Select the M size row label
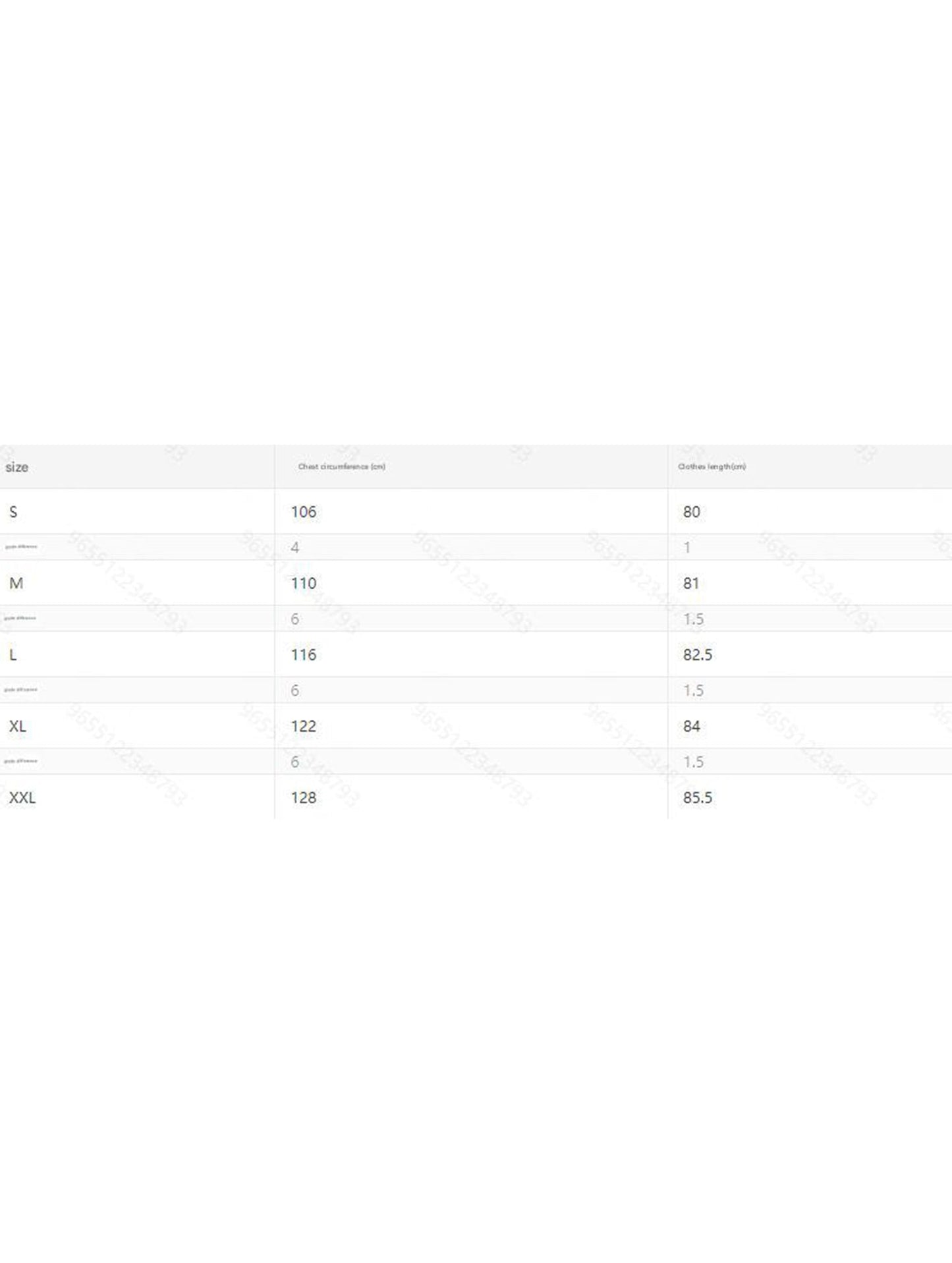 pyautogui.click(x=16, y=583)
